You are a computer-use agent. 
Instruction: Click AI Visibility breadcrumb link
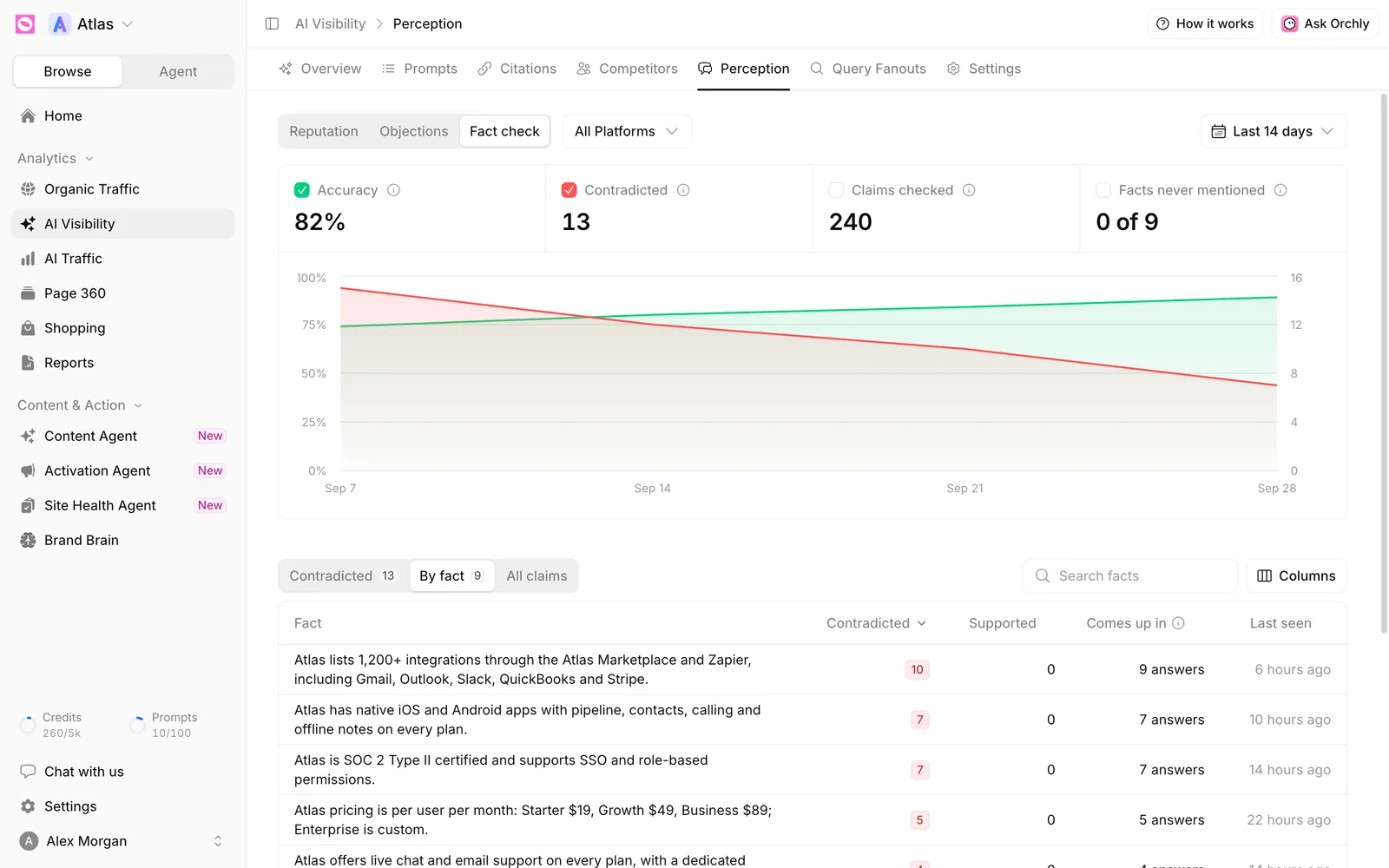(x=331, y=23)
